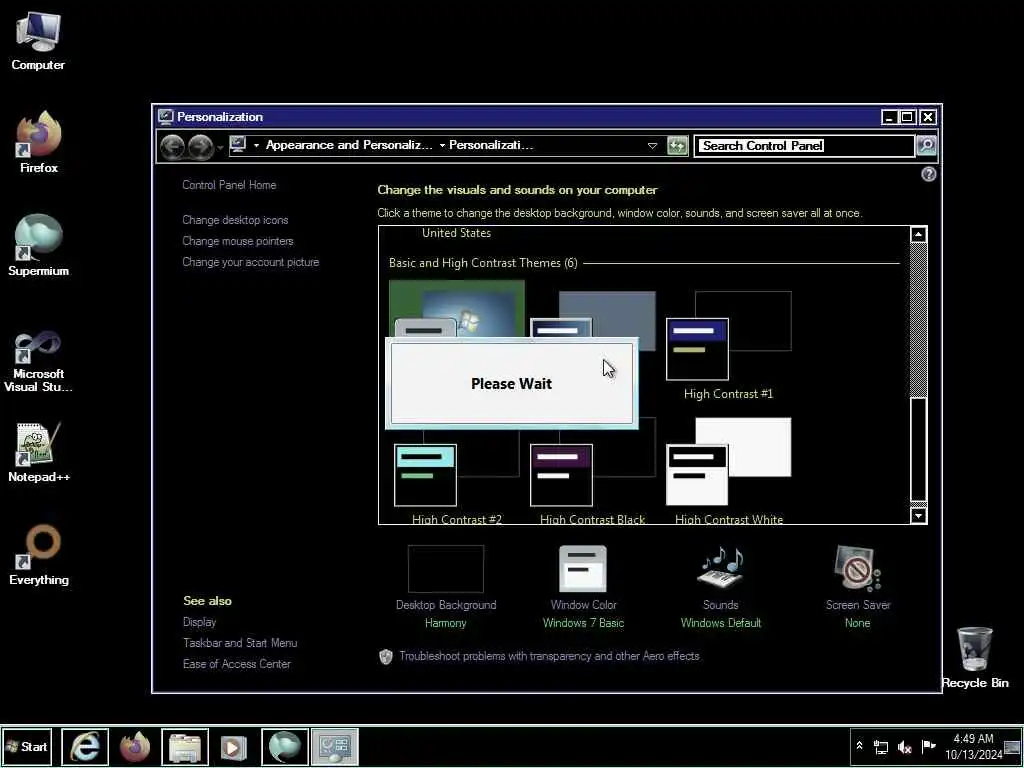The height and width of the screenshot is (768, 1024).
Task: Click the Show desktop button
Action: point(1013,746)
